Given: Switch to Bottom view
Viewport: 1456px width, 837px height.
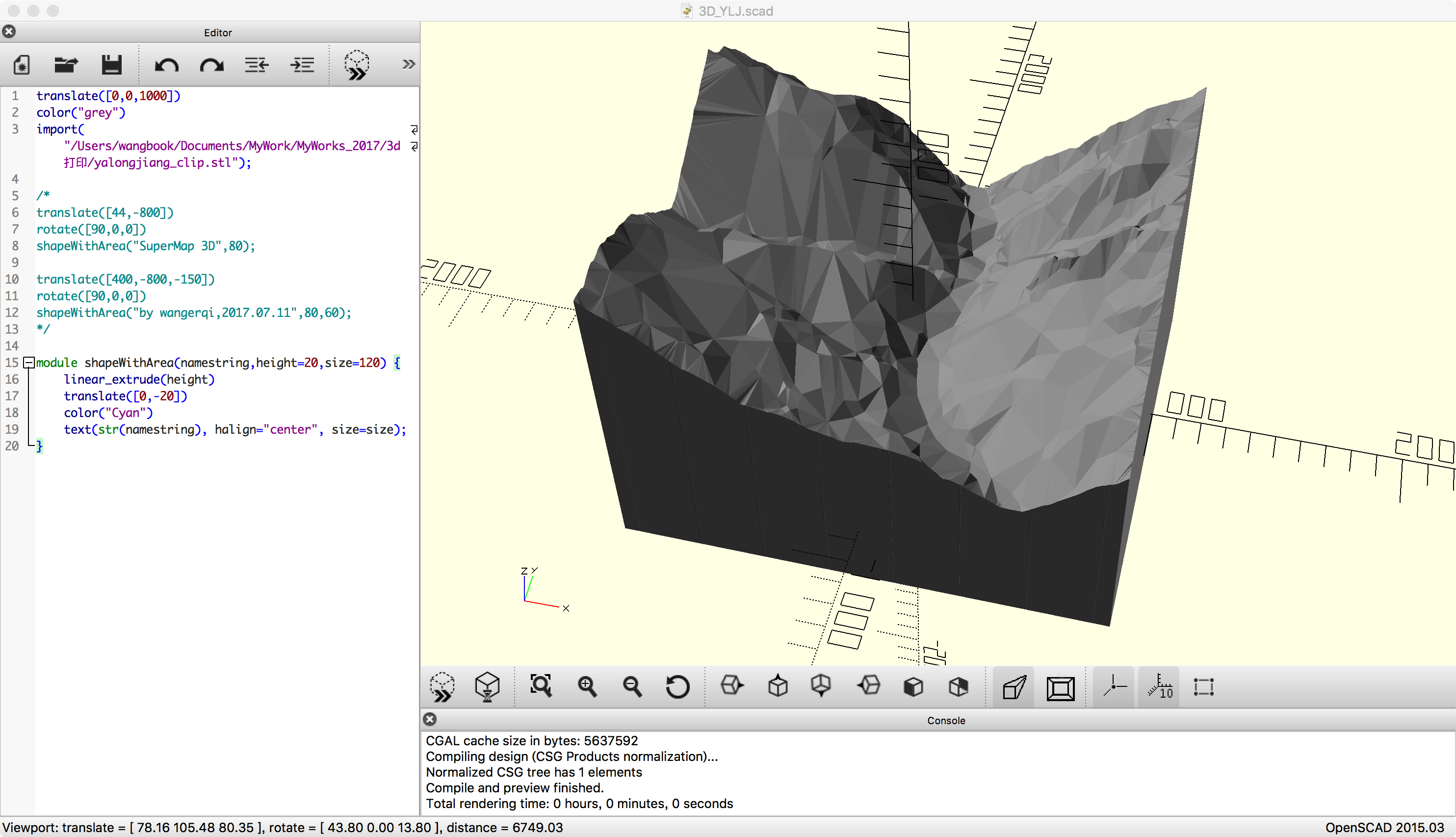Looking at the screenshot, I should click(821, 686).
